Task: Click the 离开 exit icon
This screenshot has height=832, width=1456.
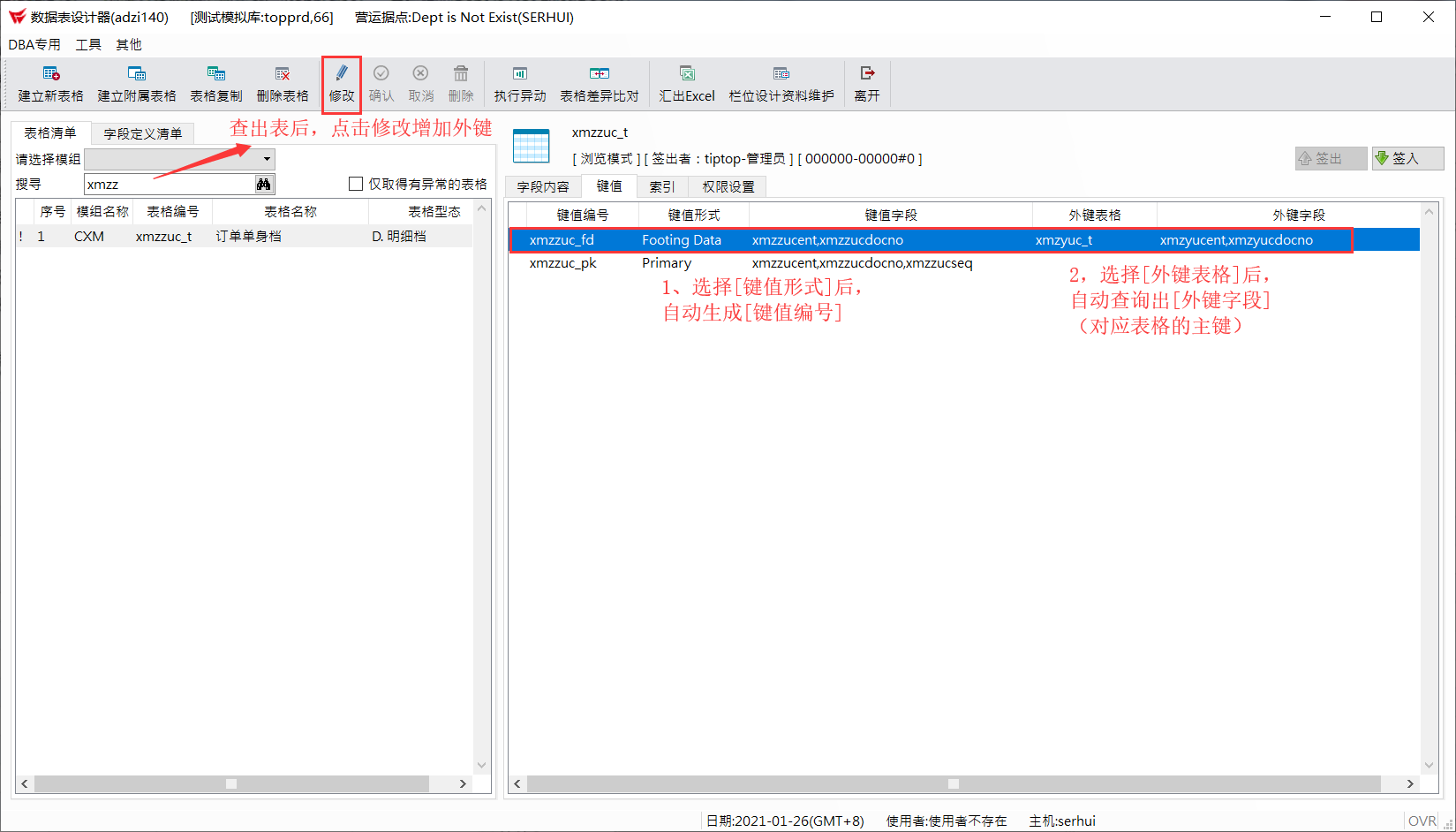Action: 867,73
